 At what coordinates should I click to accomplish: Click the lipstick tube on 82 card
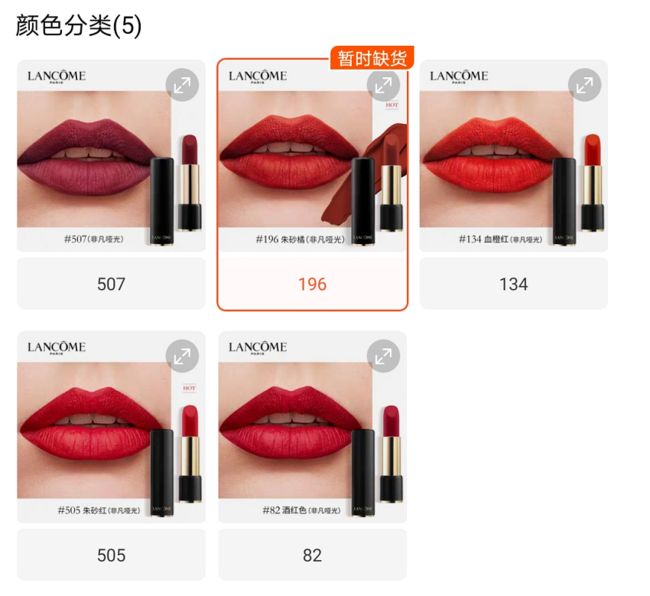[x=391, y=453]
